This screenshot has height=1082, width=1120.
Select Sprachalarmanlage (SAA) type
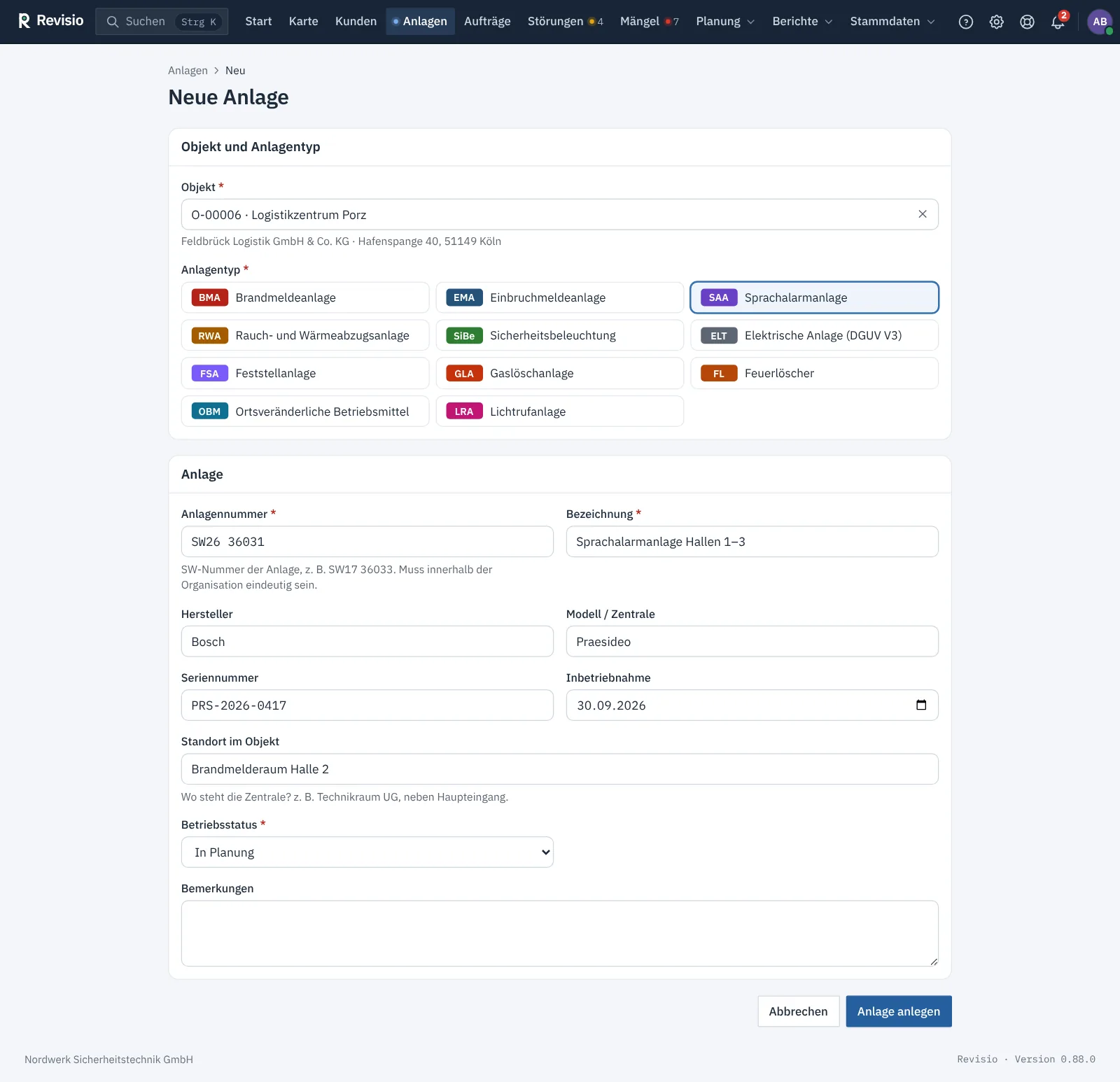(x=814, y=297)
